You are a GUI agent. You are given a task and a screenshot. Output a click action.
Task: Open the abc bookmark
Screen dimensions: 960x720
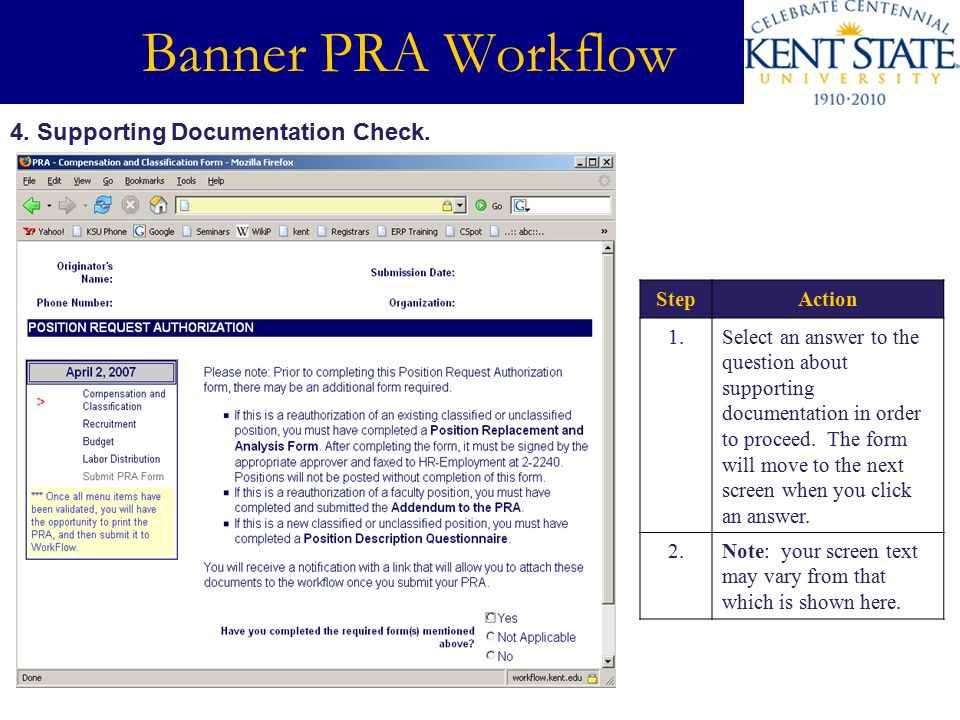(x=517, y=231)
